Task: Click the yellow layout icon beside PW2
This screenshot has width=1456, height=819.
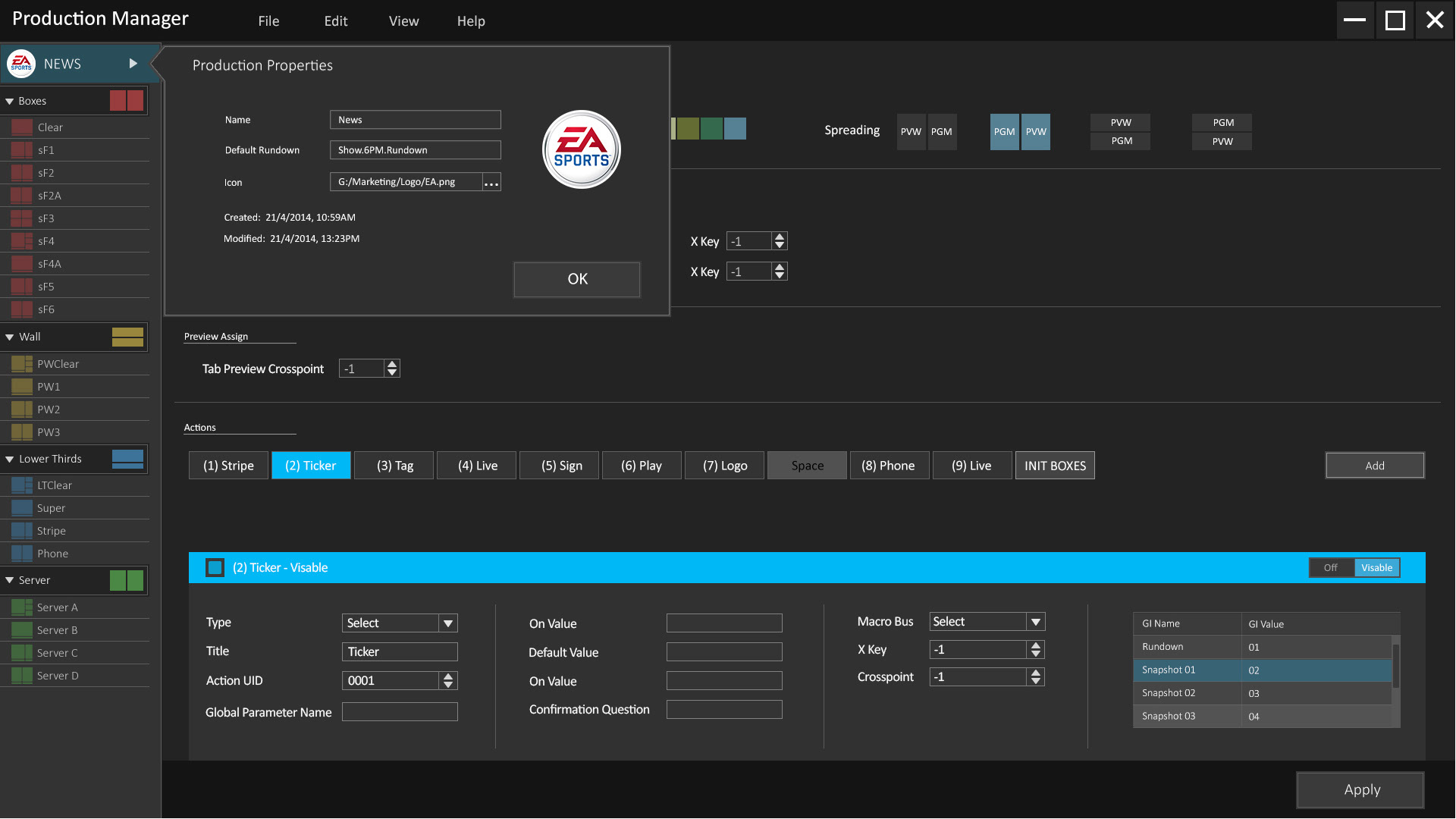Action: (22, 409)
